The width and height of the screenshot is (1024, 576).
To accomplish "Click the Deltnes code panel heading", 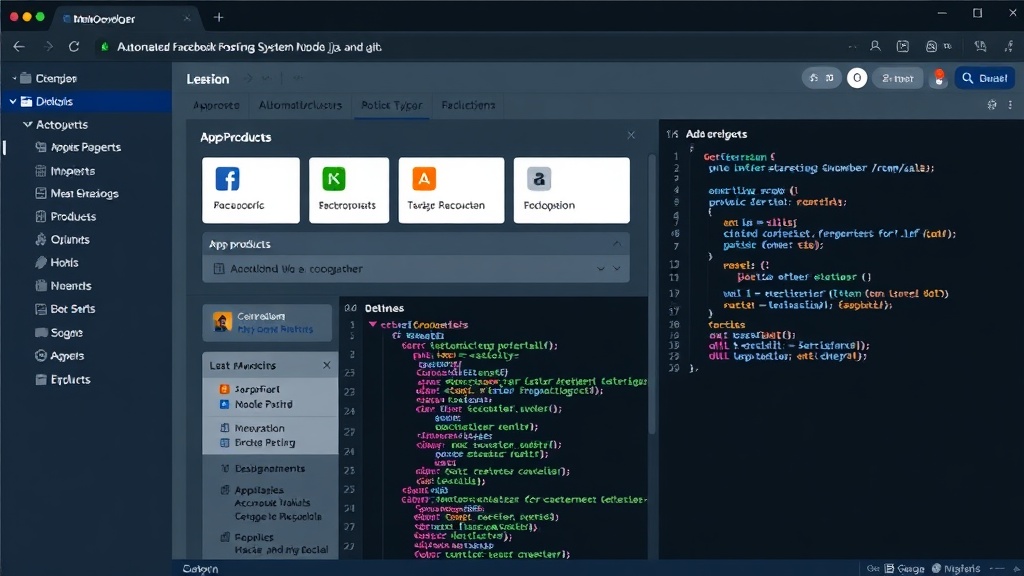I will click(384, 308).
